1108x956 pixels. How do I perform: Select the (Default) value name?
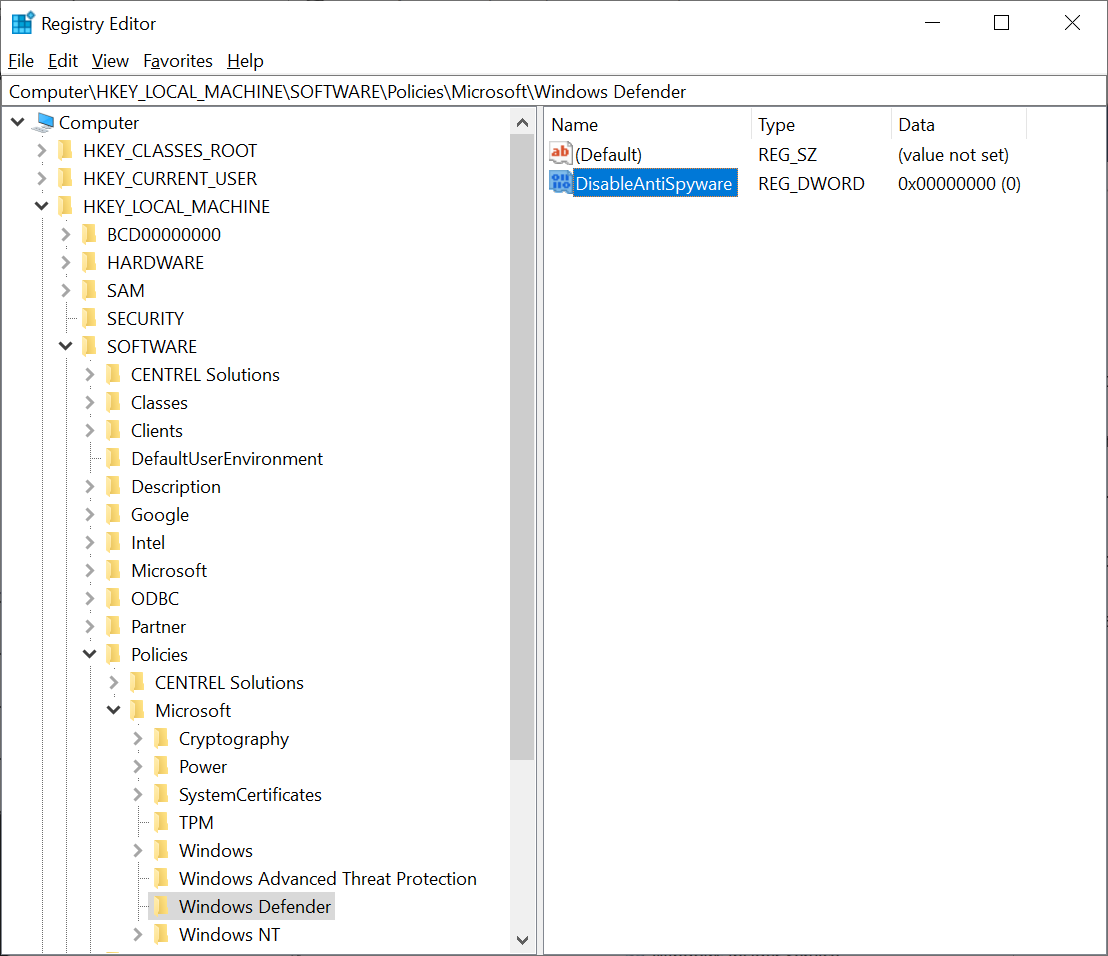click(608, 155)
